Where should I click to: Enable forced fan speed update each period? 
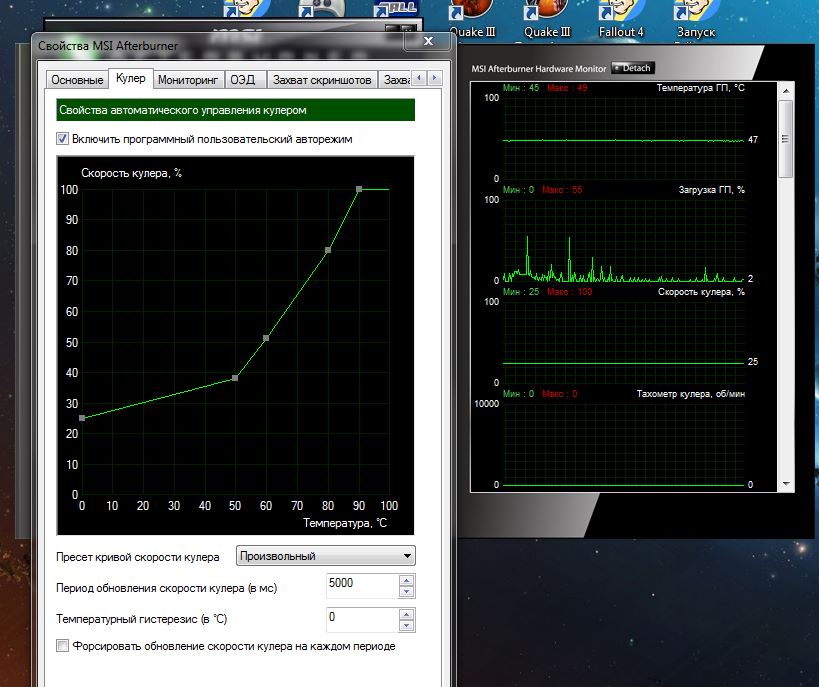point(63,646)
